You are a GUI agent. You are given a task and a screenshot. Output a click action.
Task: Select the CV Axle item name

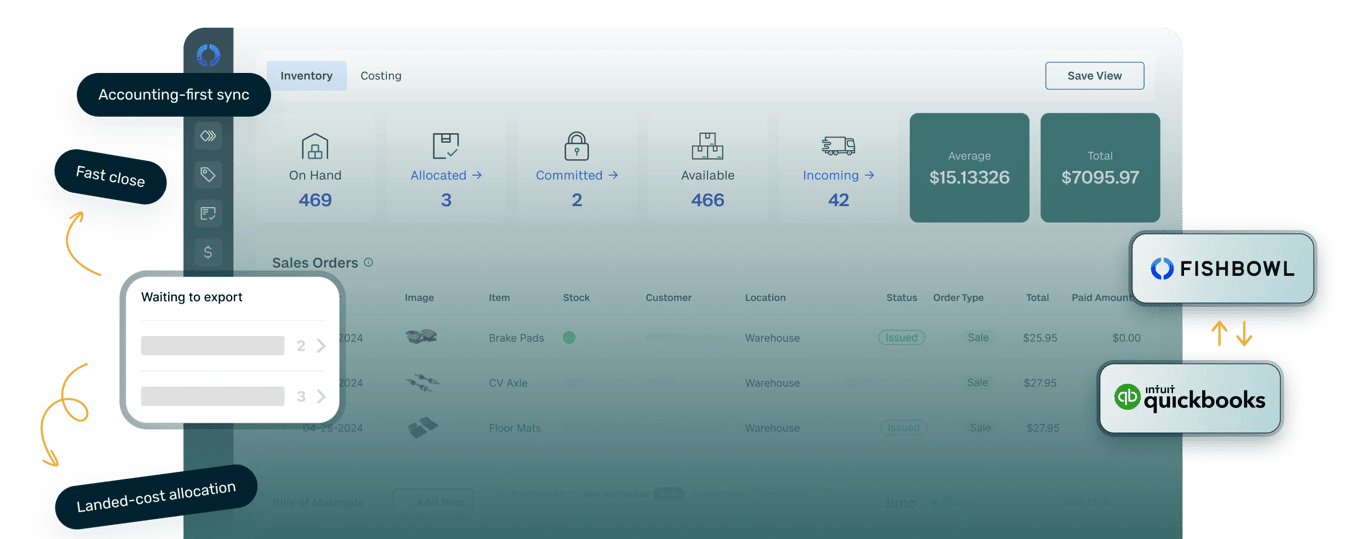[x=508, y=383]
